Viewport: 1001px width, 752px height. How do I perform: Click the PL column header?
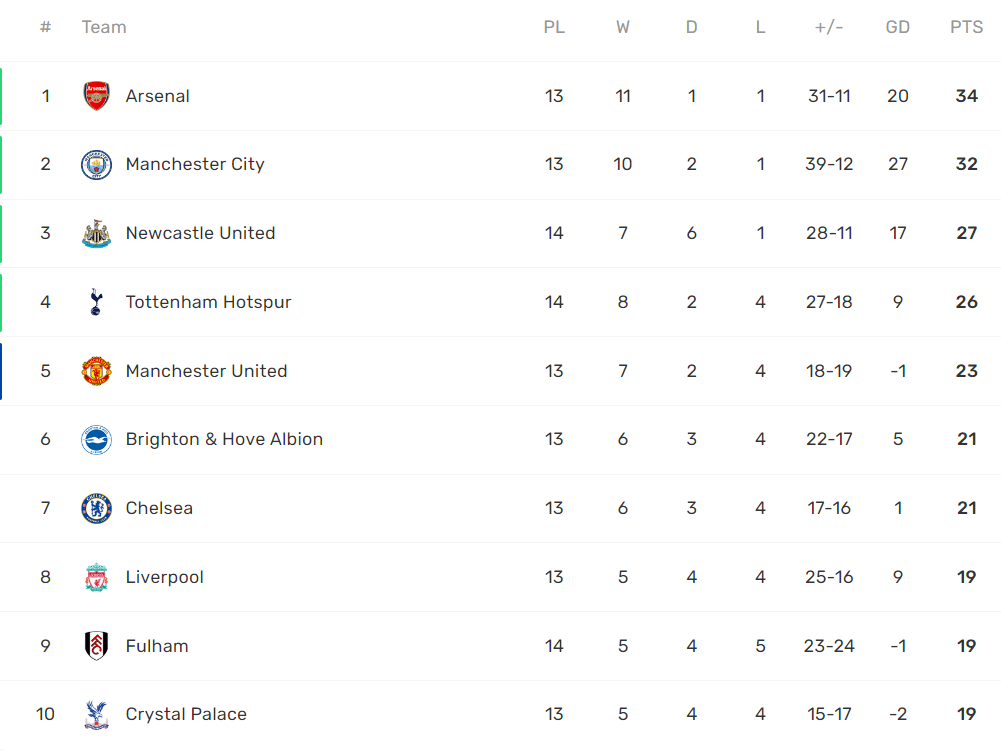click(x=554, y=27)
